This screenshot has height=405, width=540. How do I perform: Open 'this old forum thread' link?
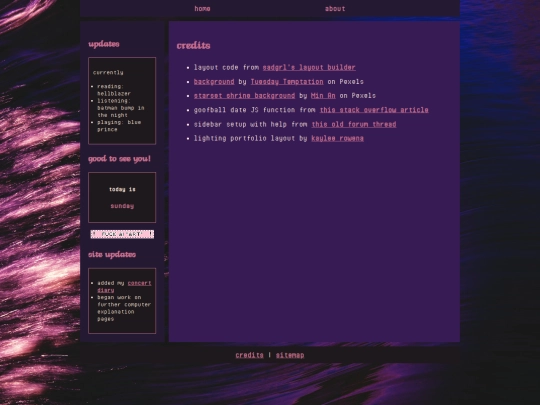coord(354,124)
